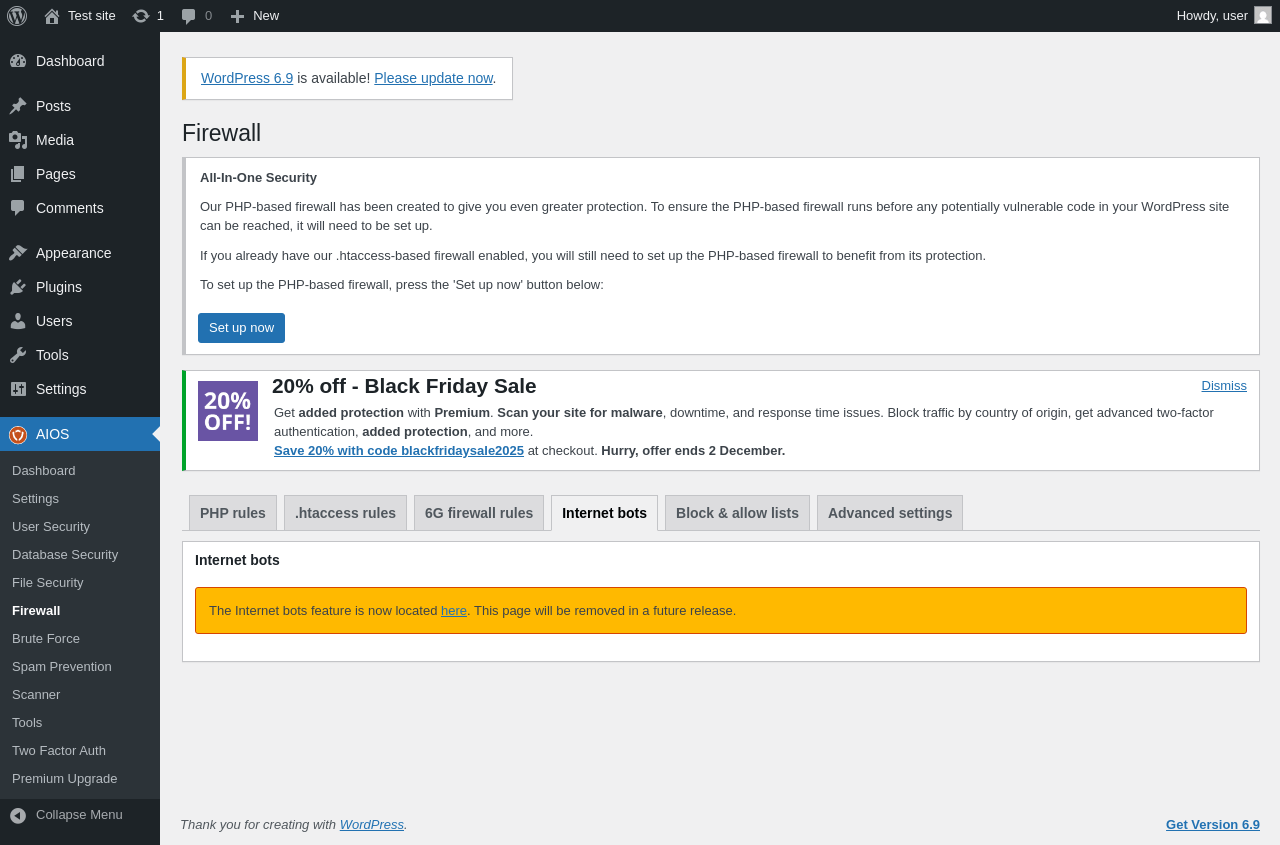Open Scanner submenu item
Viewport: 1280px width, 845px height.
(80, 695)
